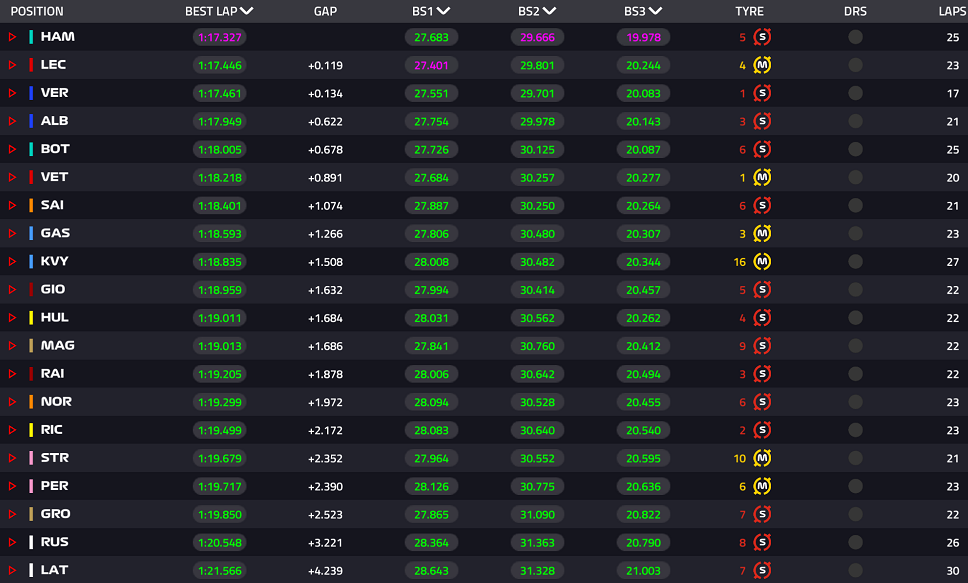Click RUS's soft tyre icon
The width and height of the screenshot is (968, 583).
point(762,543)
